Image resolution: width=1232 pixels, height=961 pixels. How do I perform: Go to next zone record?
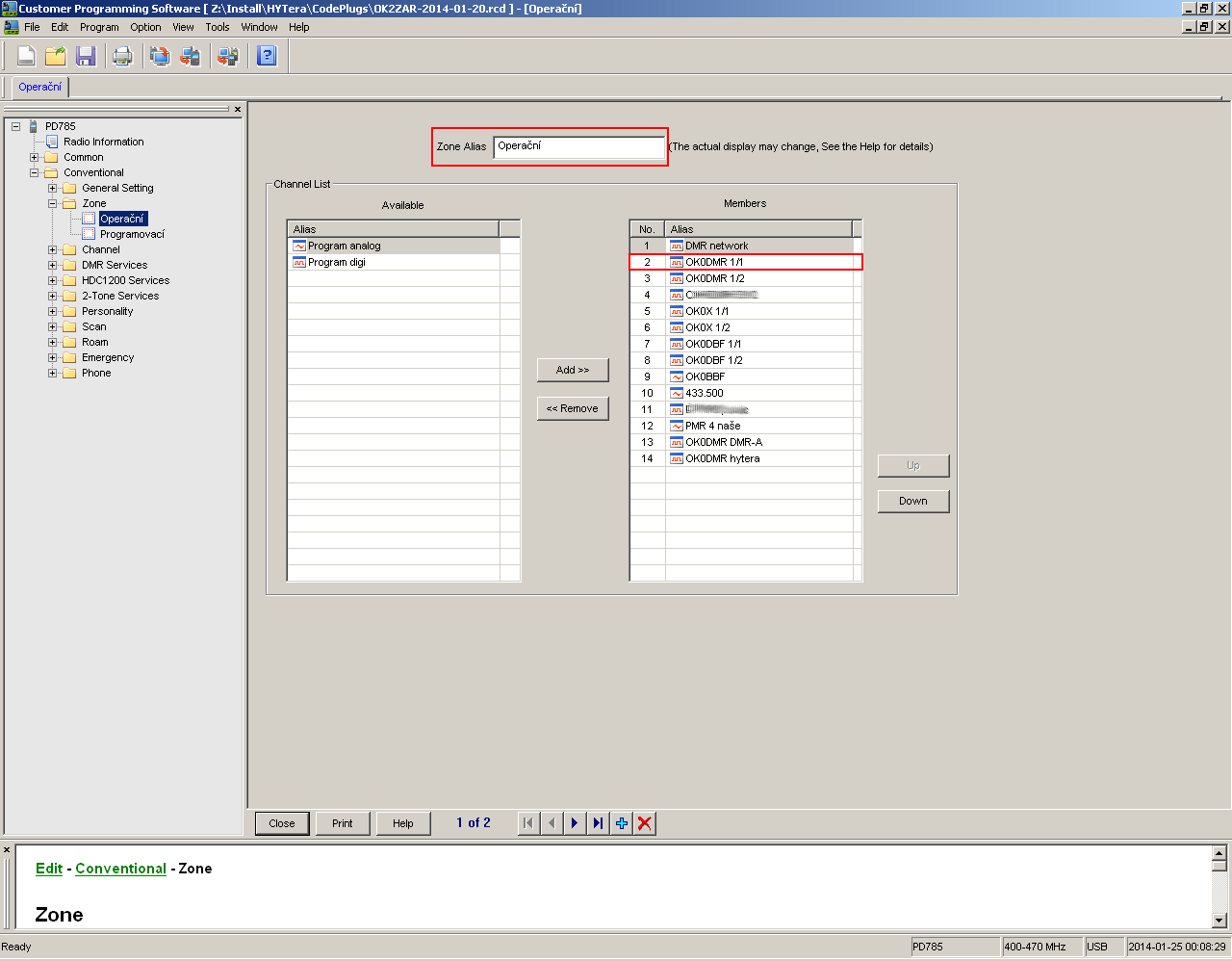point(575,823)
